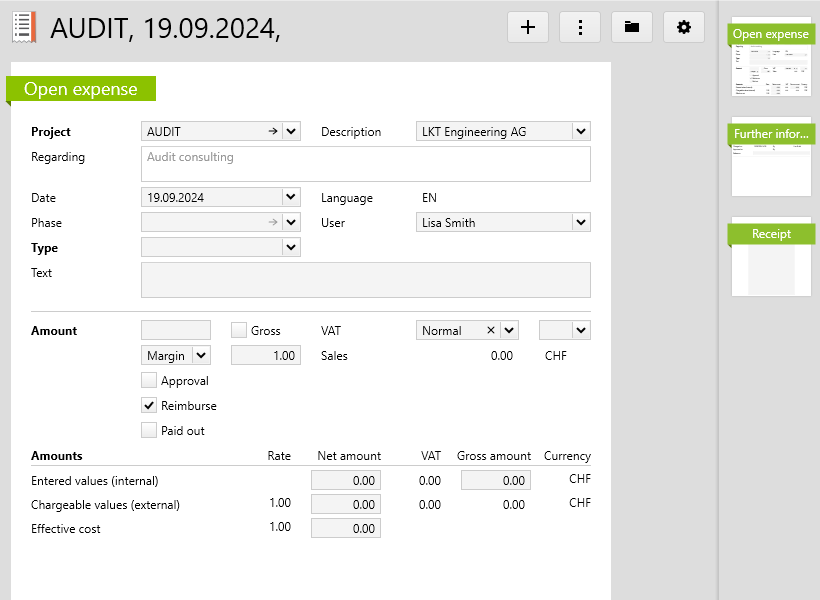The height and width of the screenshot is (600, 820).
Task: Click the folder icon in header
Action: click(632, 27)
